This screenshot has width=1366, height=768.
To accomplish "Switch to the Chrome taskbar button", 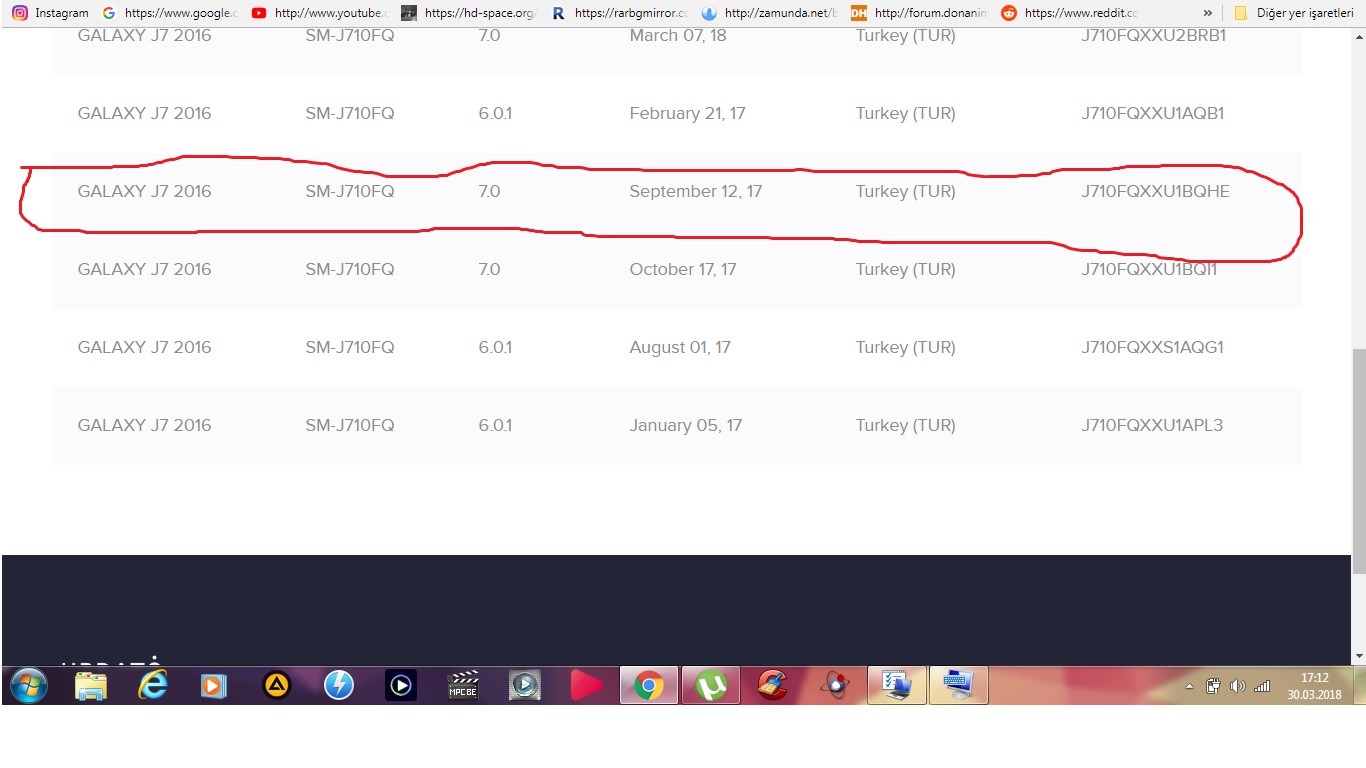I will point(649,686).
